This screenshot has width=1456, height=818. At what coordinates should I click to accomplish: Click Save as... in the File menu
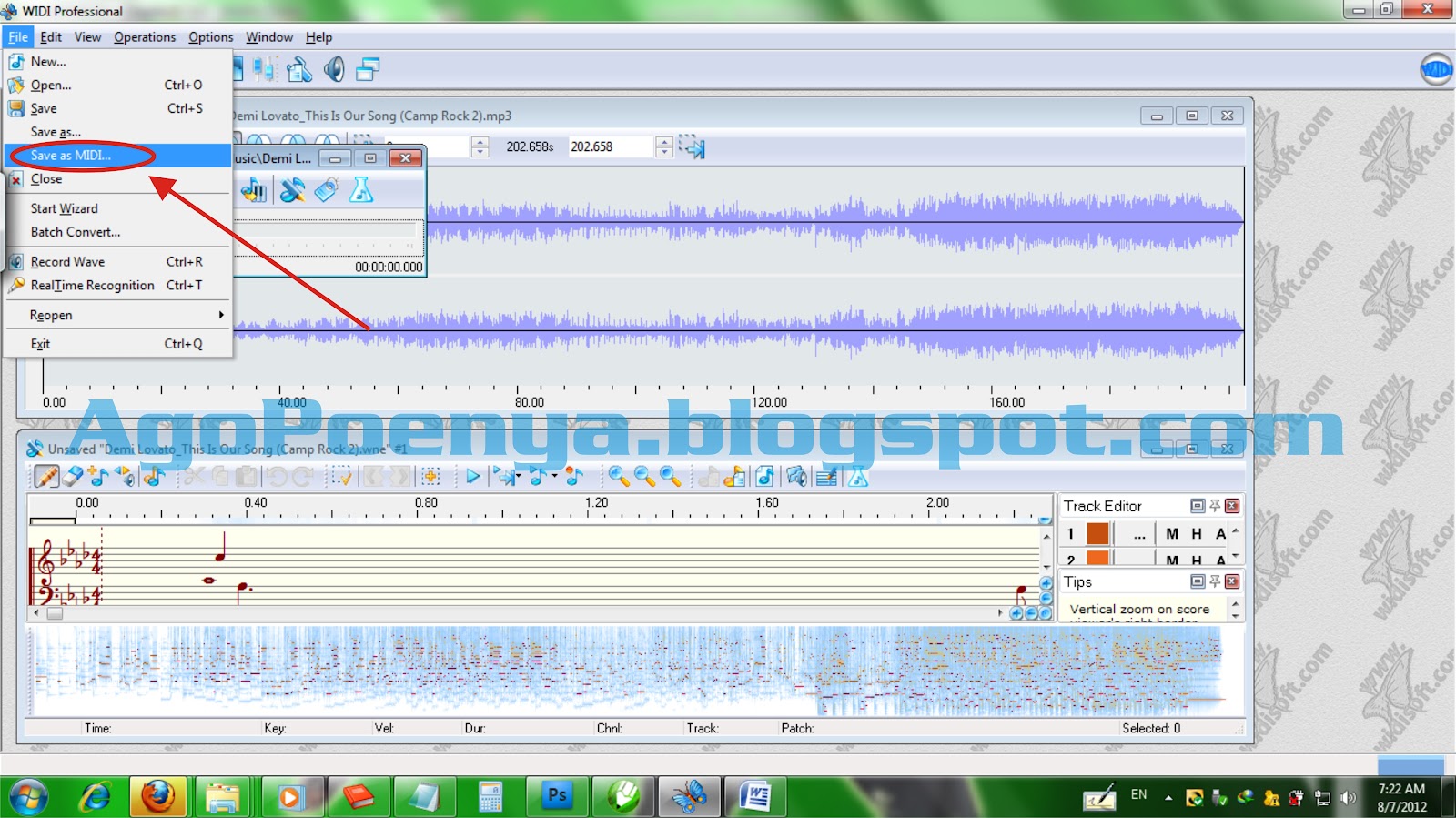click(117, 132)
